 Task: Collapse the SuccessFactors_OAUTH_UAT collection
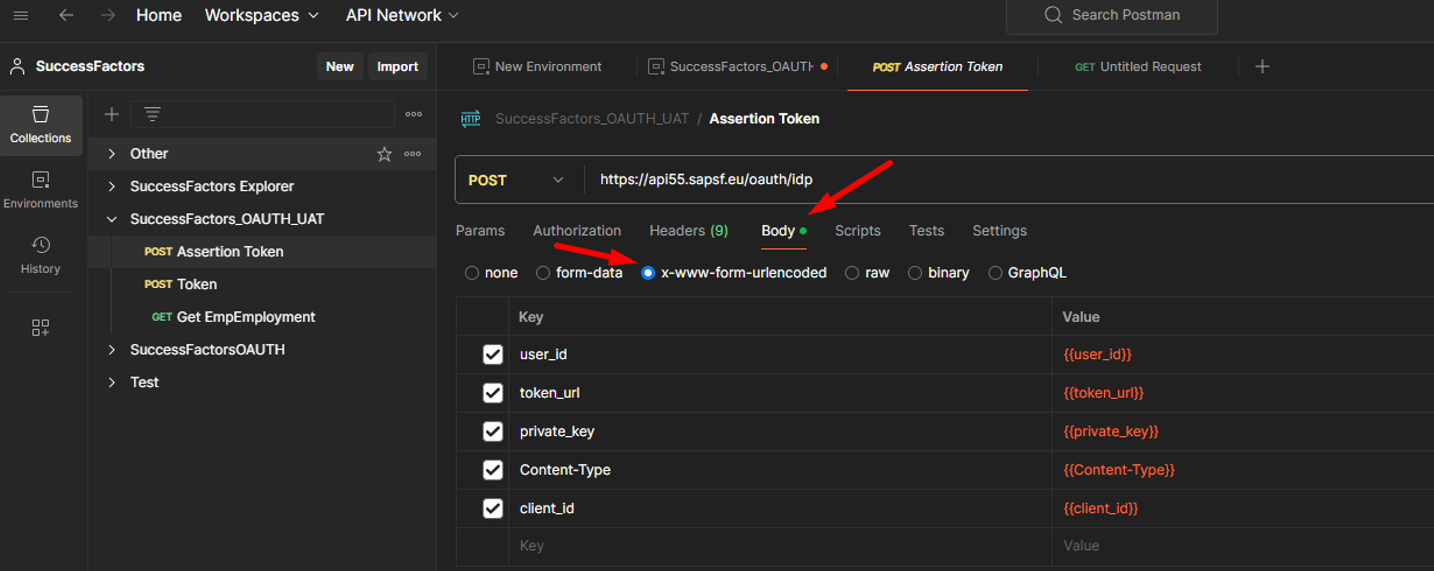click(x=111, y=219)
